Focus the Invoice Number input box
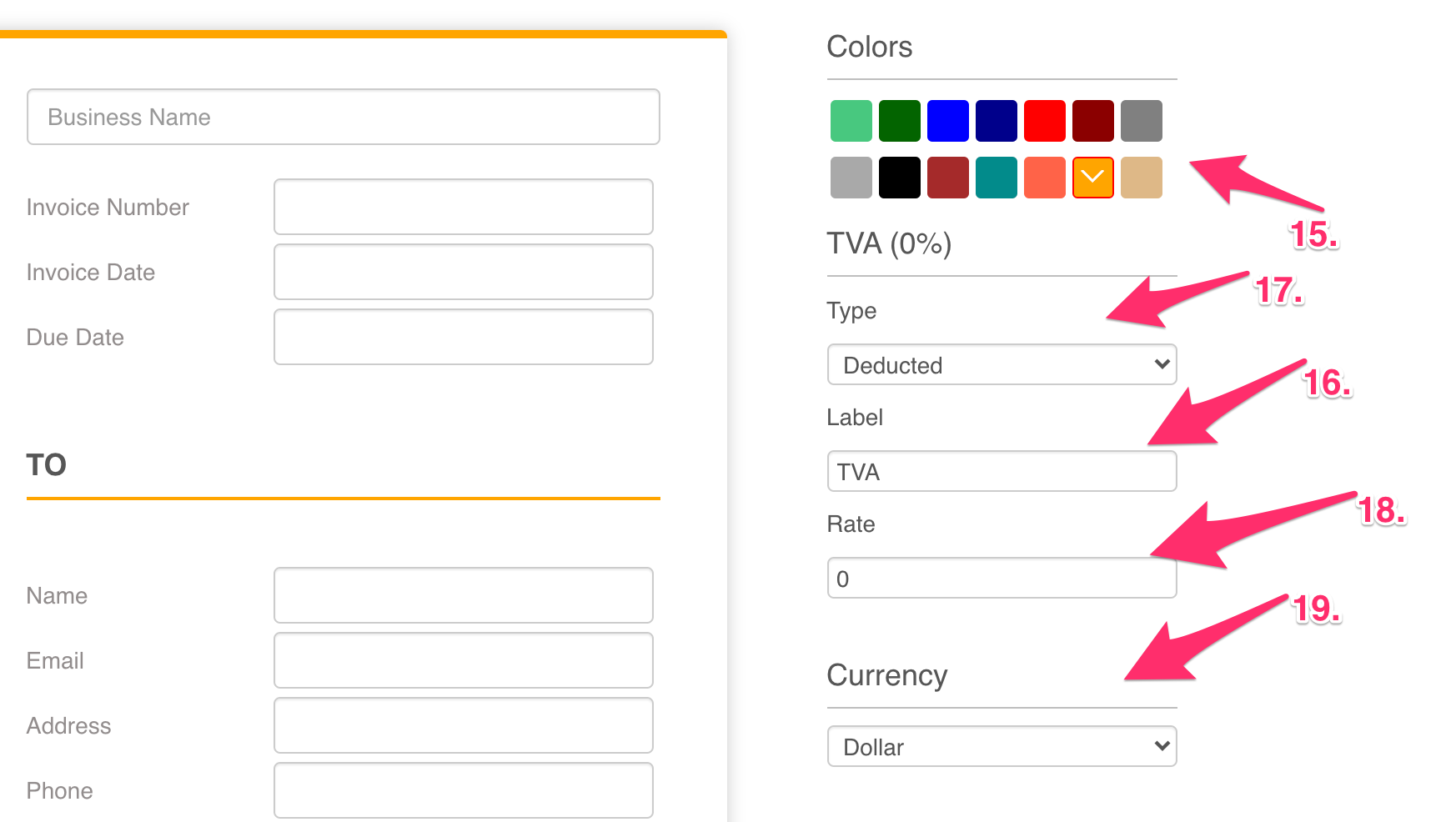 coord(463,207)
